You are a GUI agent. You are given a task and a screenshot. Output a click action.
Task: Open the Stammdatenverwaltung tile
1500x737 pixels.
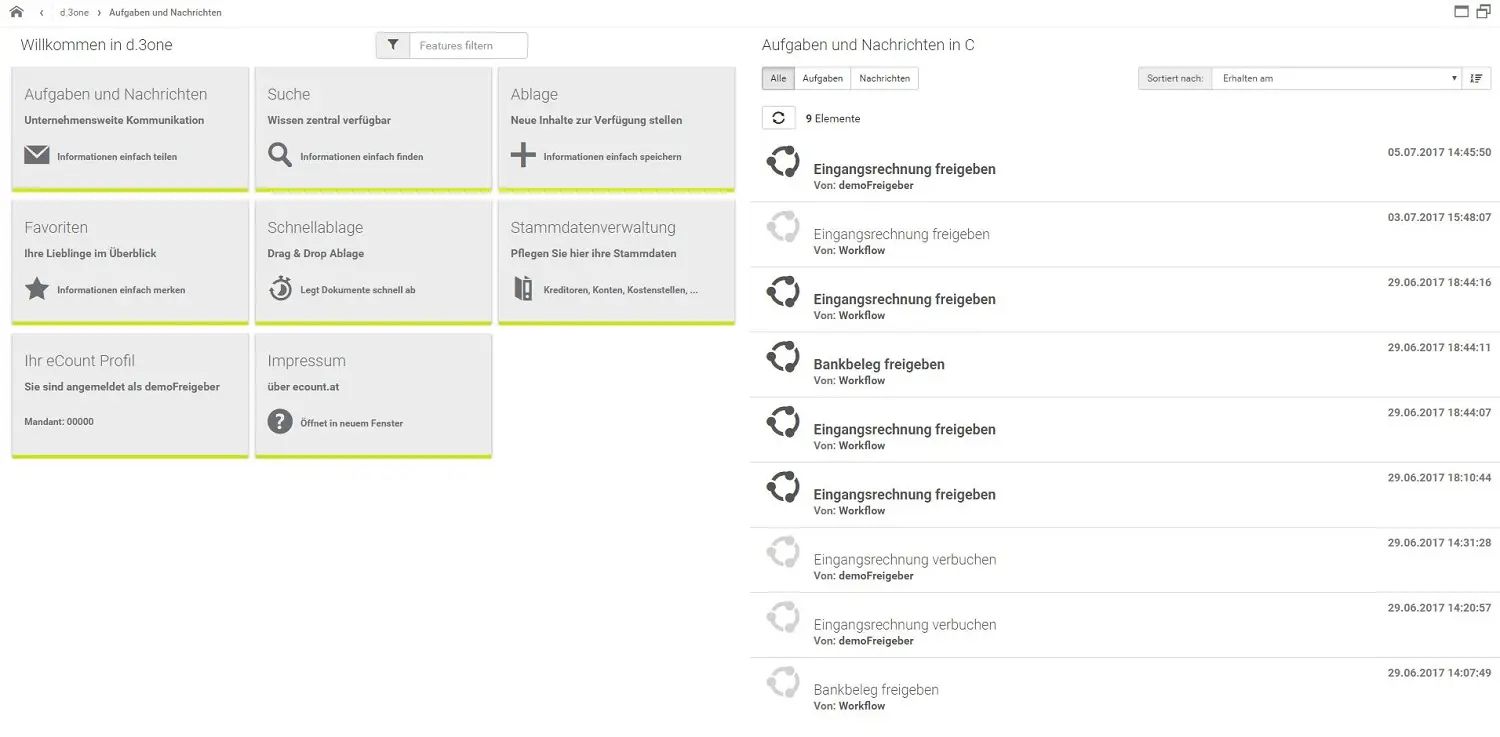(616, 262)
